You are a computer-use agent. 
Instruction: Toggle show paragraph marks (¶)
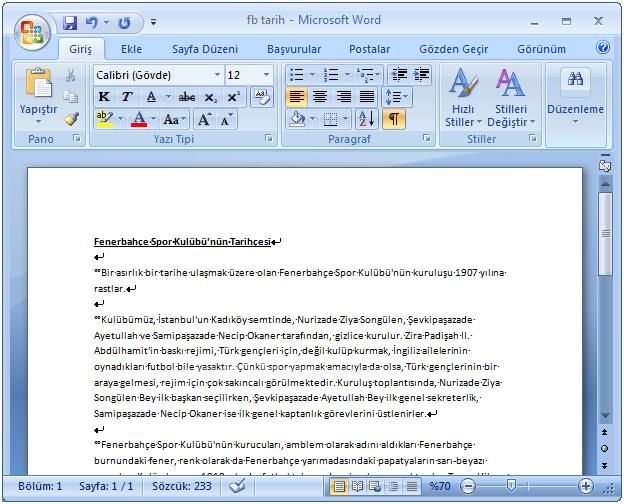tap(394, 119)
